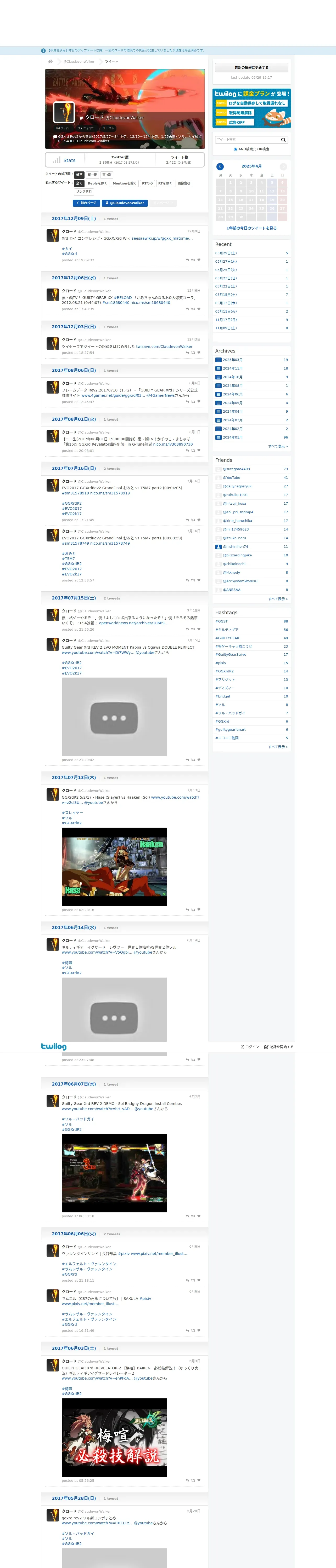Click like heart on tweet posted at 17:43:39
This screenshot has height=1568, width=336.
(199, 309)
